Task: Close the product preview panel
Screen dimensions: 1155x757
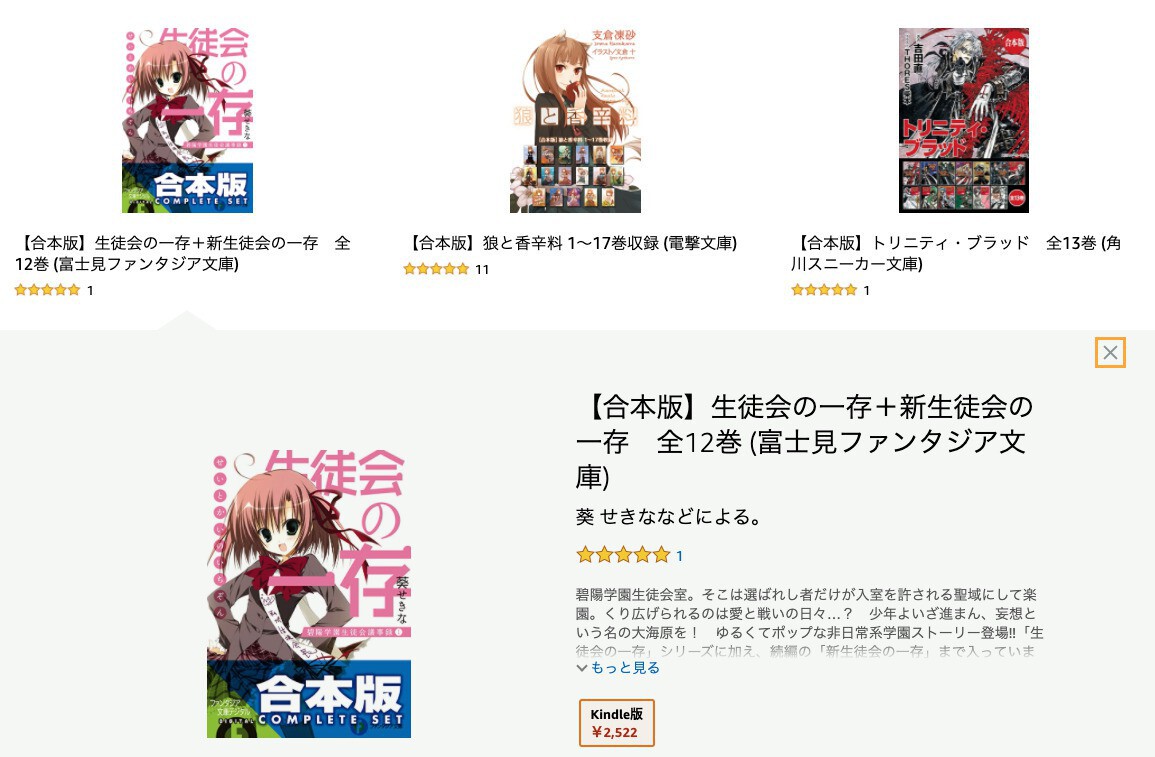Action: coord(1110,353)
